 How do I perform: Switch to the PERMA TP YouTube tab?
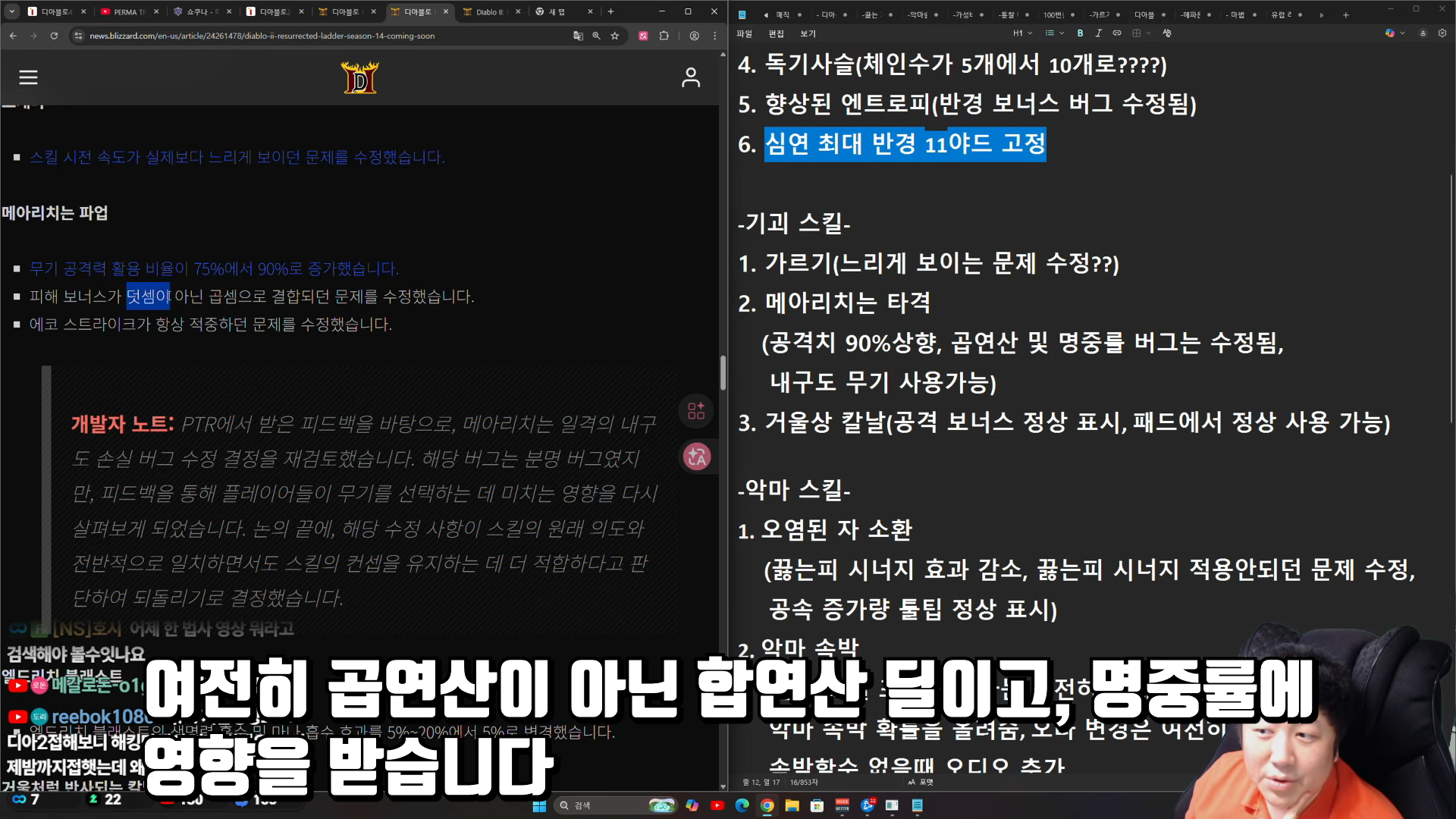click(128, 11)
